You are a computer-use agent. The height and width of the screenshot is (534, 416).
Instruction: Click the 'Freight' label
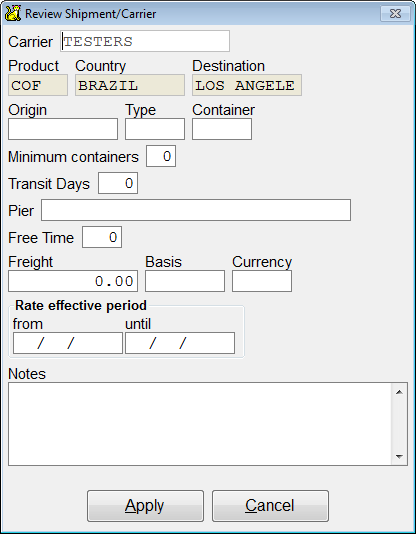[31, 262]
